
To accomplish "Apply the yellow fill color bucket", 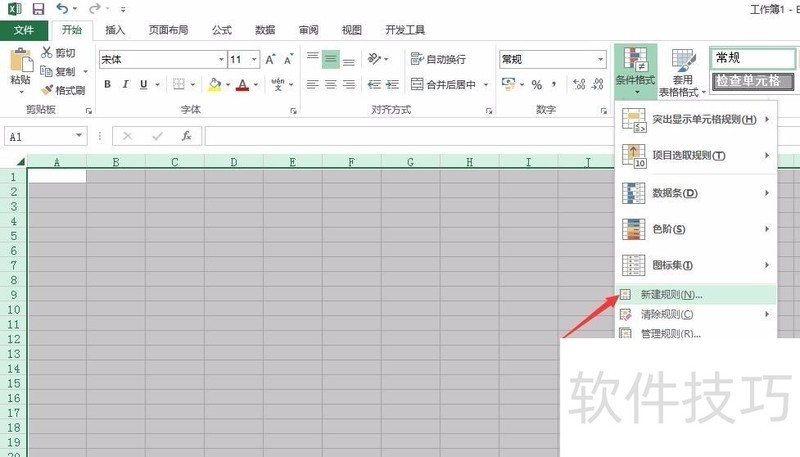I will click(x=215, y=85).
